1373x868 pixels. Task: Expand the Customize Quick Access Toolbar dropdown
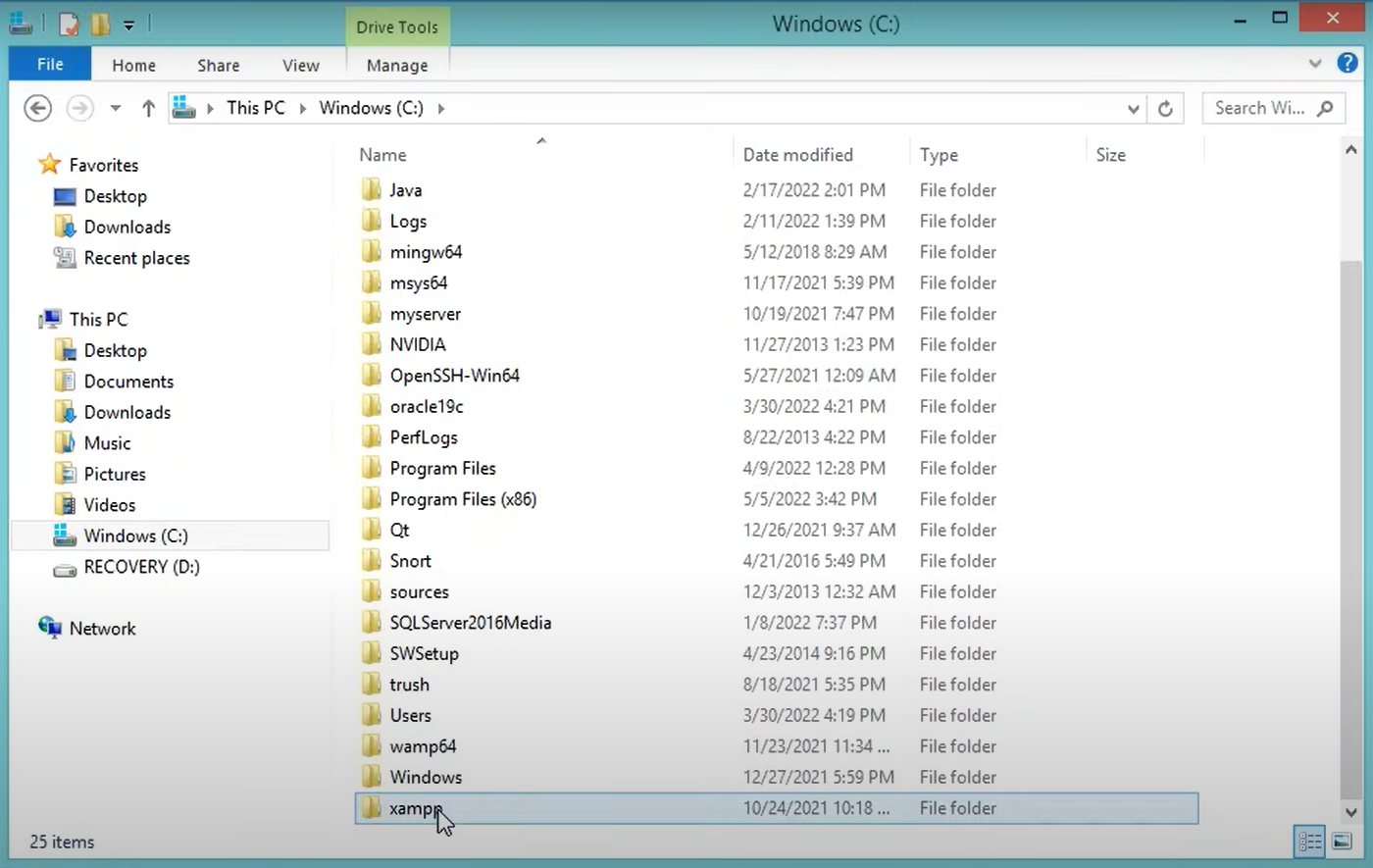pyautogui.click(x=128, y=24)
